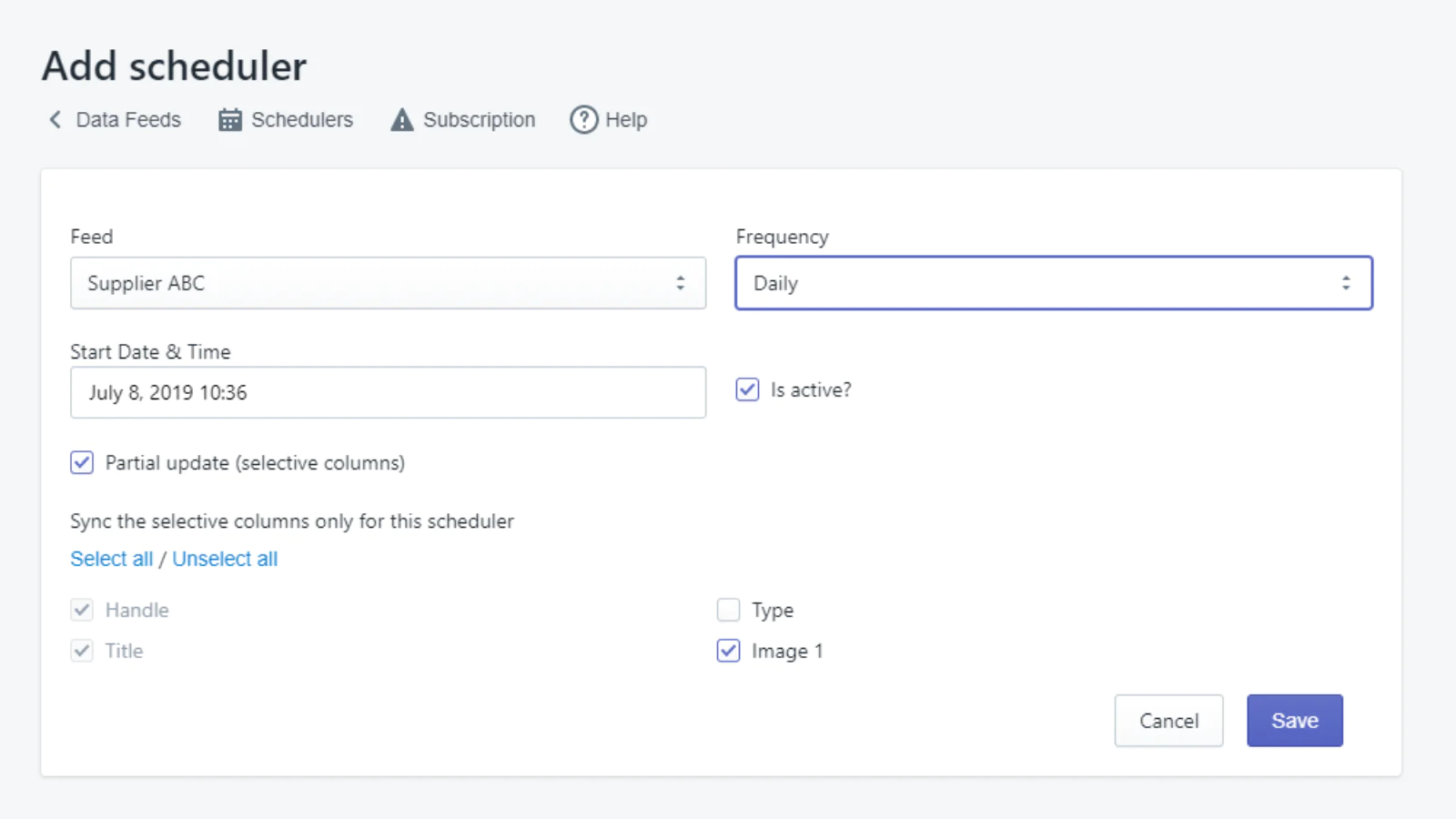Viewport: 1456px width, 819px height.
Task: Uncheck the 'Is active?' checkbox
Action: 747,389
